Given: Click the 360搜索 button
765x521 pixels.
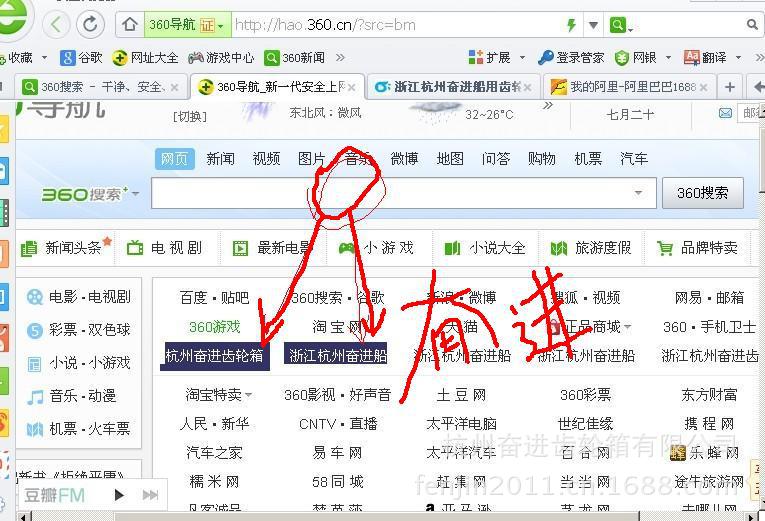Looking at the screenshot, I should (703, 193).
